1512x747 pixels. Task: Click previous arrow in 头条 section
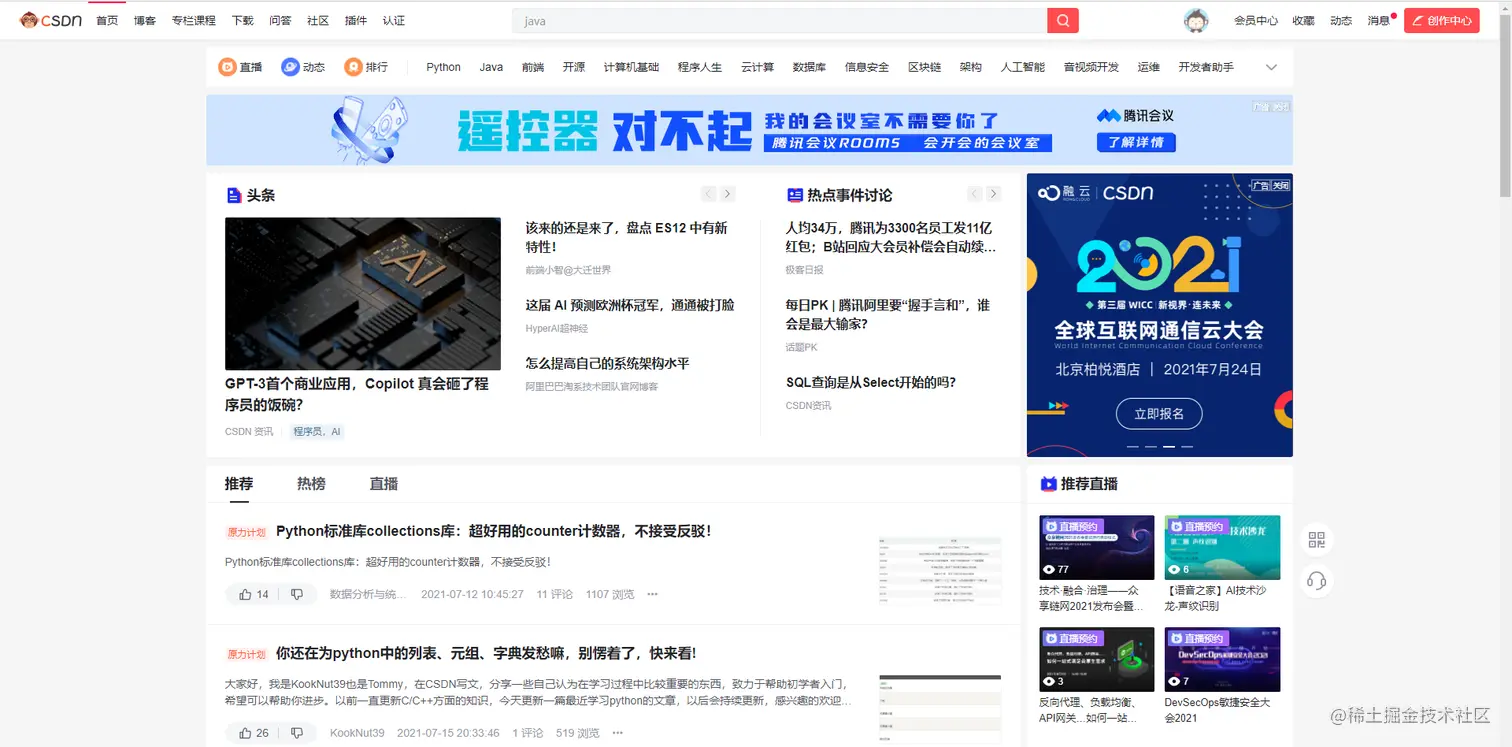[708, 194]
